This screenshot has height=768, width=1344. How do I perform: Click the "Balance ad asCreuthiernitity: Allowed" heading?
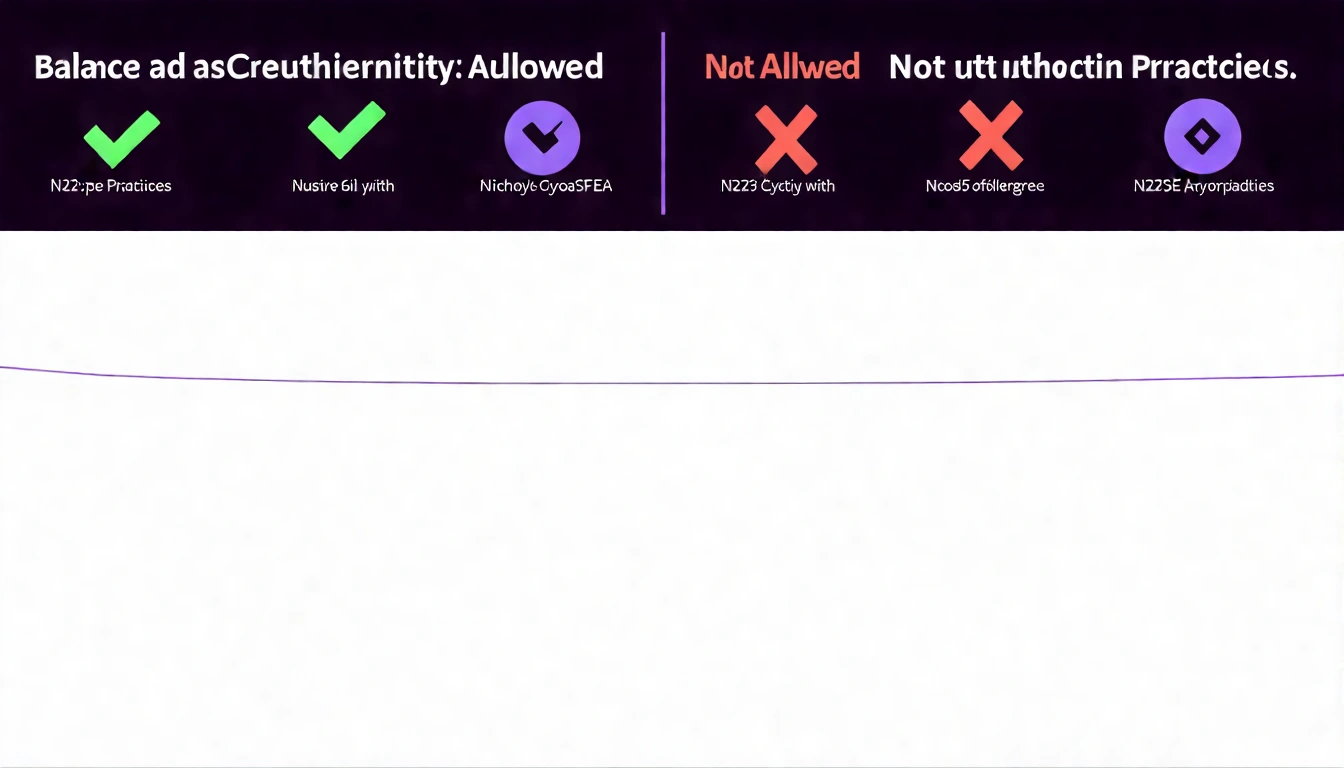pos(318,67)
